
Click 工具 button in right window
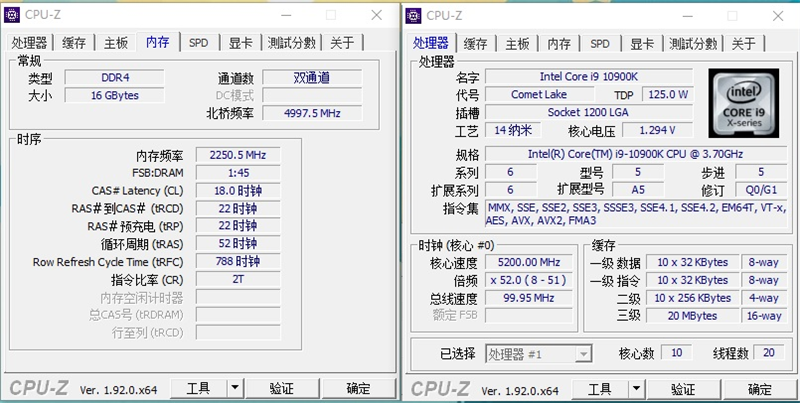point(599,390)
